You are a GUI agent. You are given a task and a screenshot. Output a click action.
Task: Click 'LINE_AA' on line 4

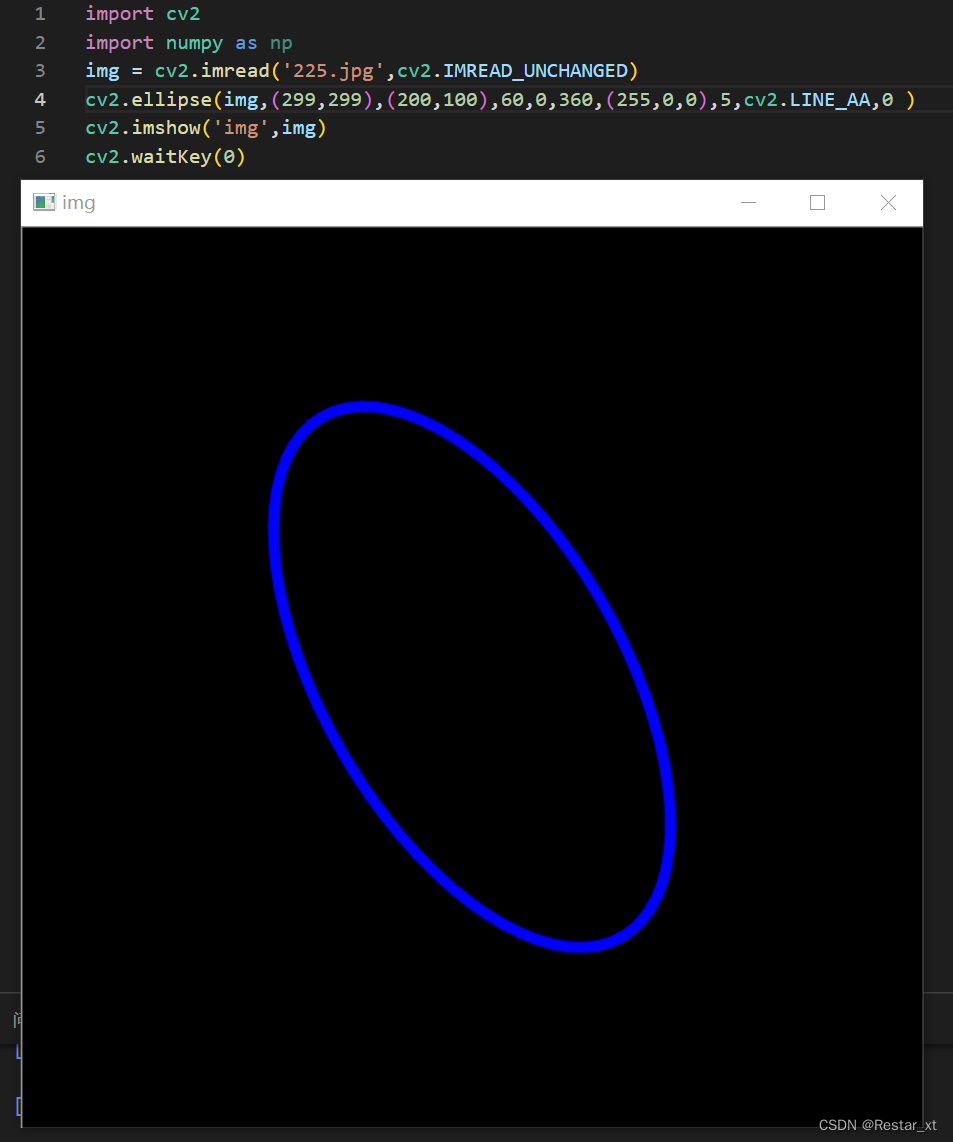pos(830,100)
